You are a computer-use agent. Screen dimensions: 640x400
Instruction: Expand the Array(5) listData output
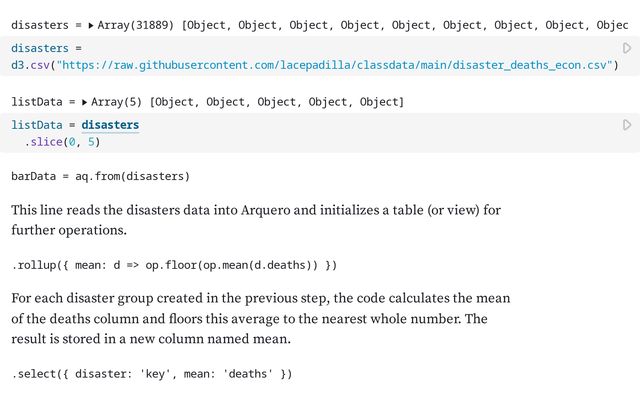[84, 102]
